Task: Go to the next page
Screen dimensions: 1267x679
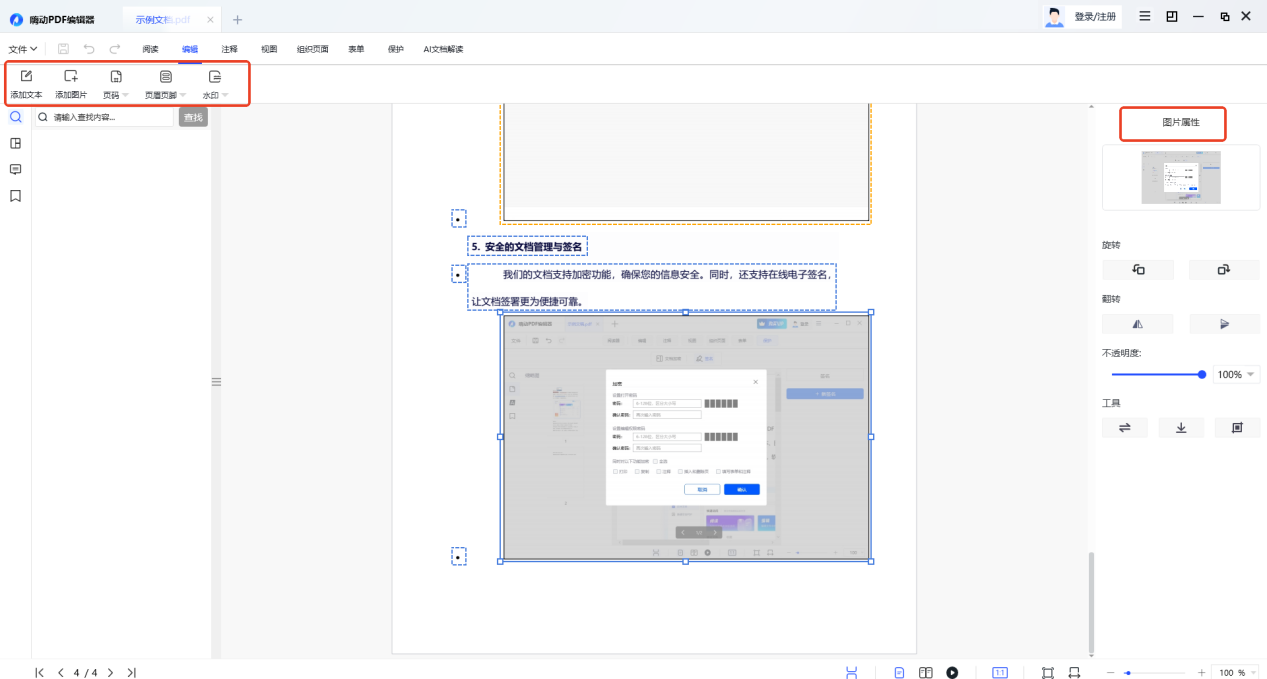Action: click(x=110, y=673)
